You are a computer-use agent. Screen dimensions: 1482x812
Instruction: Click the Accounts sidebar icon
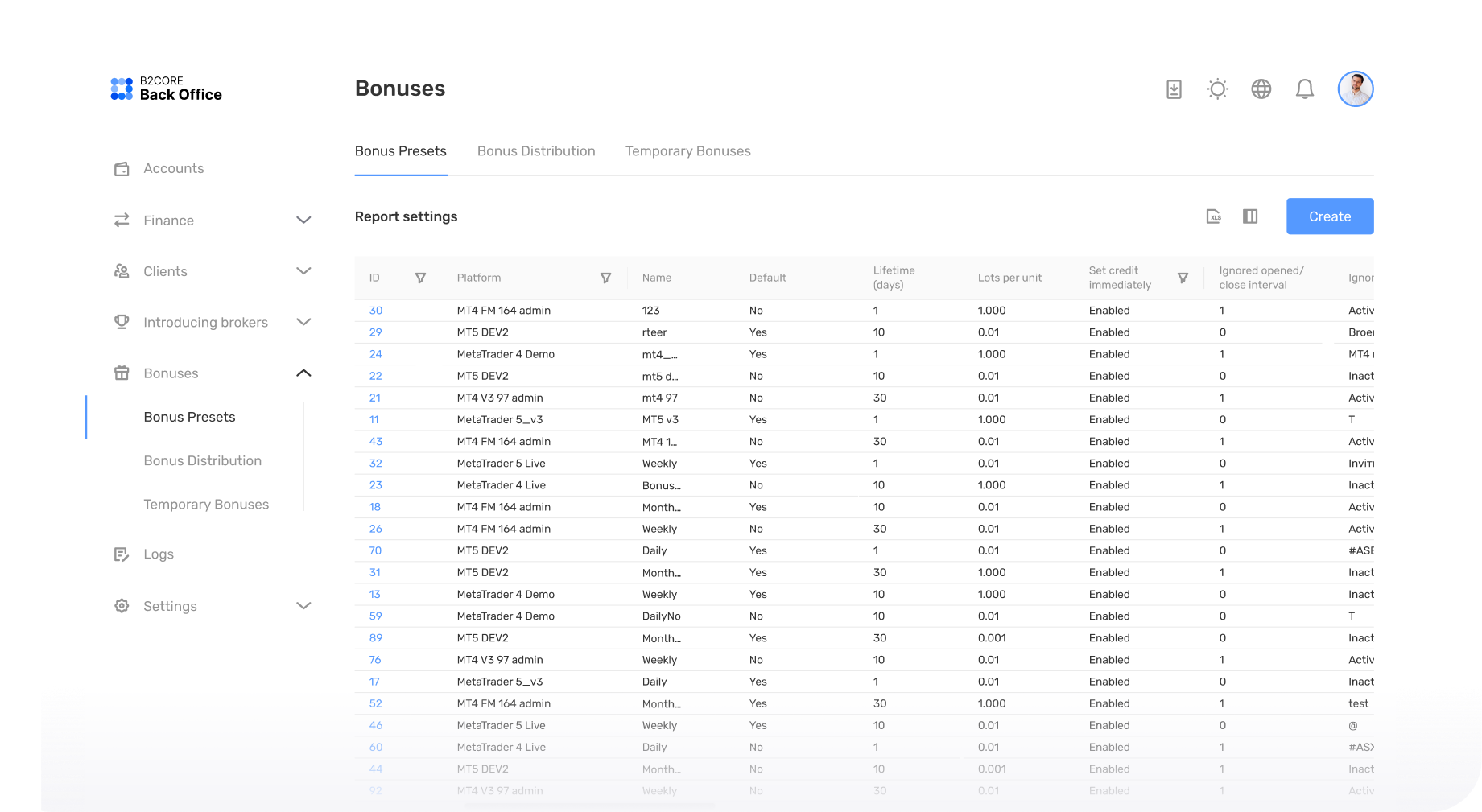[x=122, y=169]
